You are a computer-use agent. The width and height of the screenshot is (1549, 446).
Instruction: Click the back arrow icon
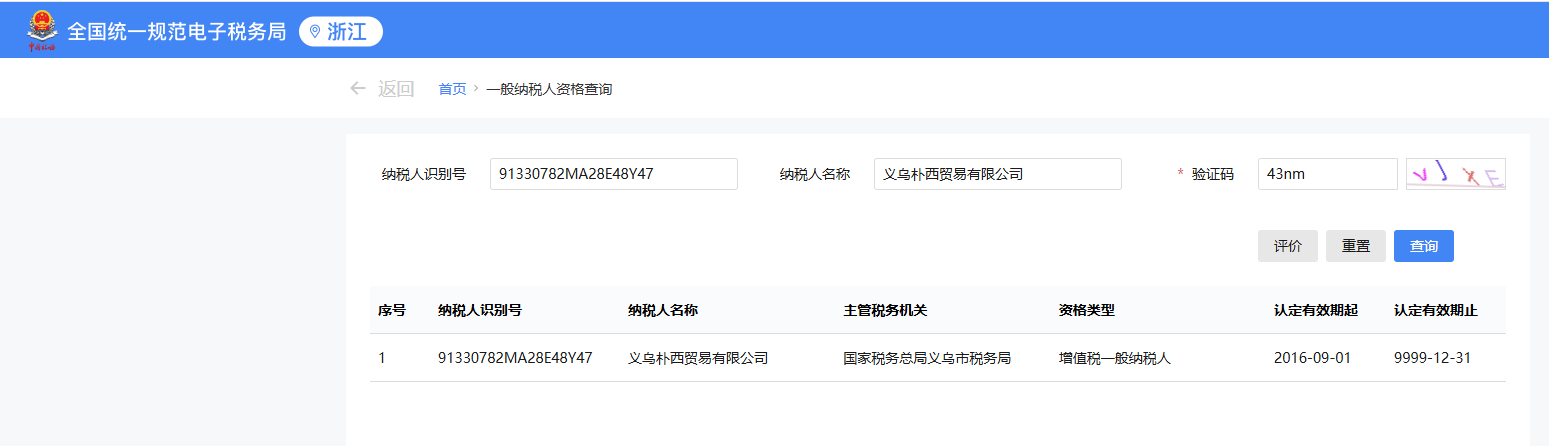pos(358,89)
